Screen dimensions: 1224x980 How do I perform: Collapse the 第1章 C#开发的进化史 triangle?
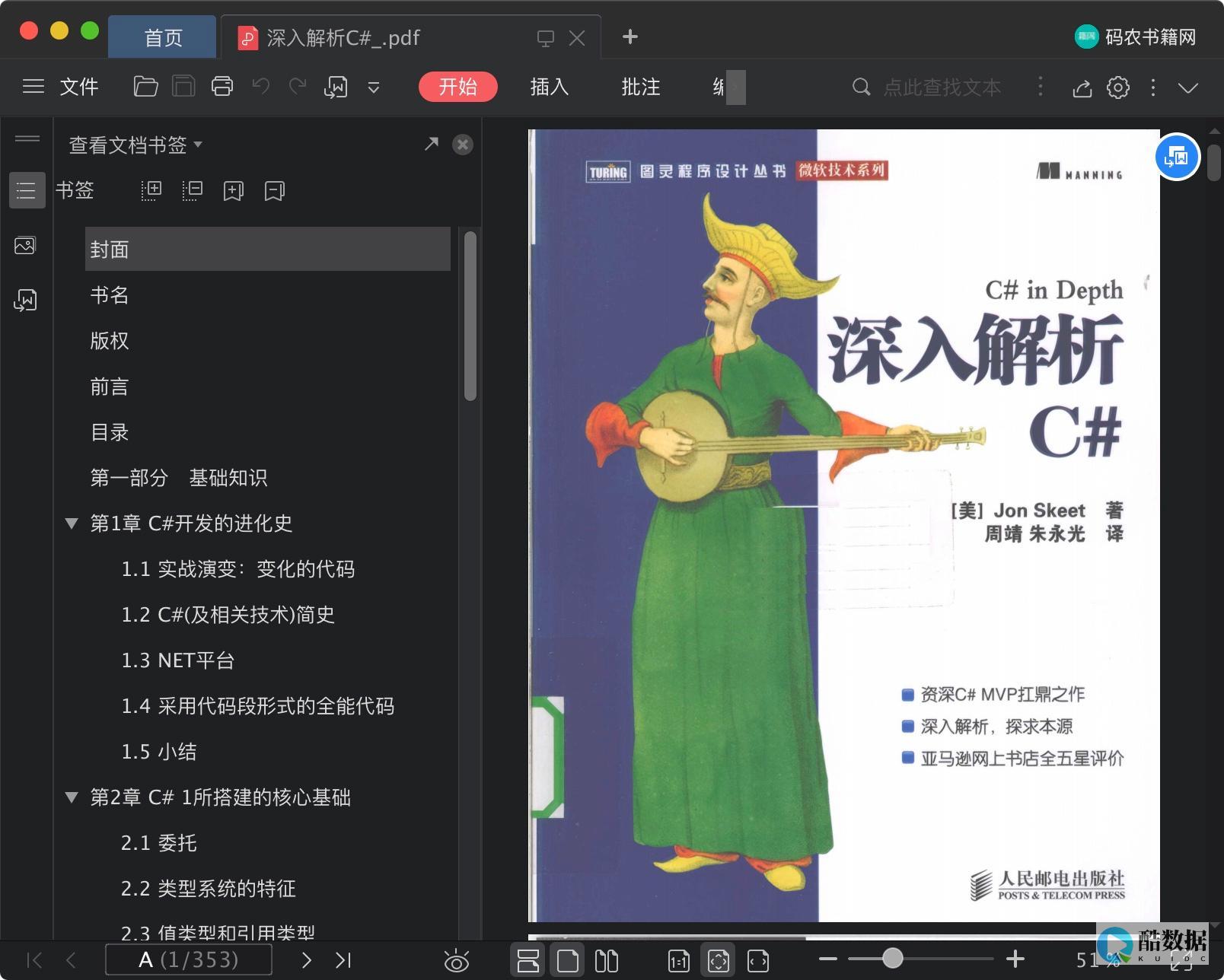tap(72, 523)
